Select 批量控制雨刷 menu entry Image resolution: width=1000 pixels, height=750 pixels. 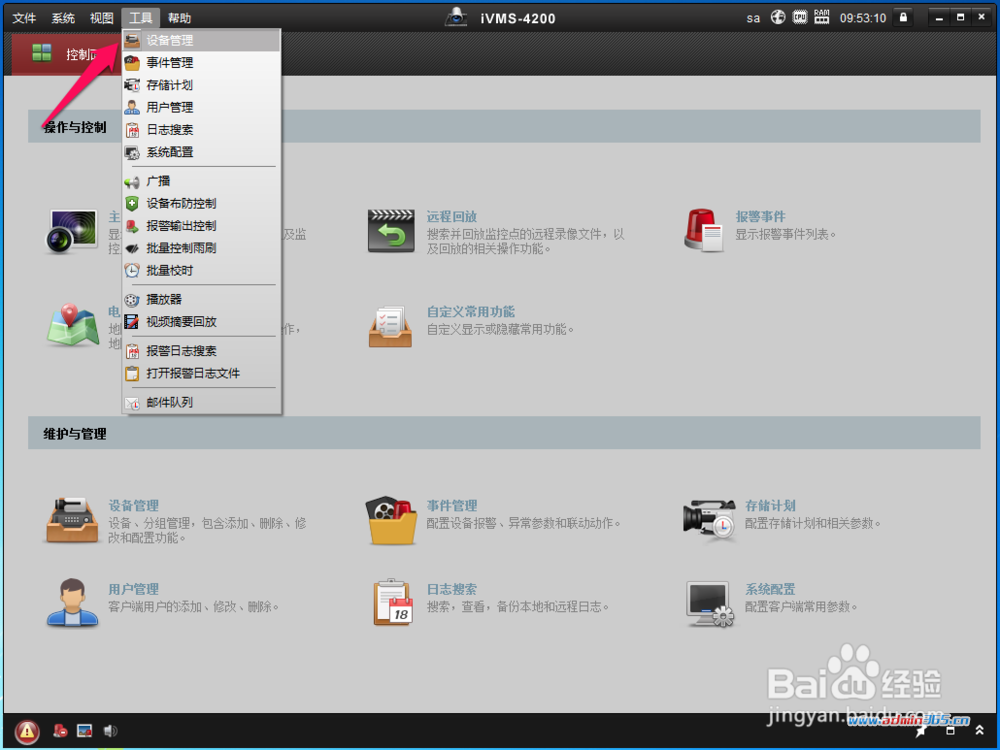[202, 248]
